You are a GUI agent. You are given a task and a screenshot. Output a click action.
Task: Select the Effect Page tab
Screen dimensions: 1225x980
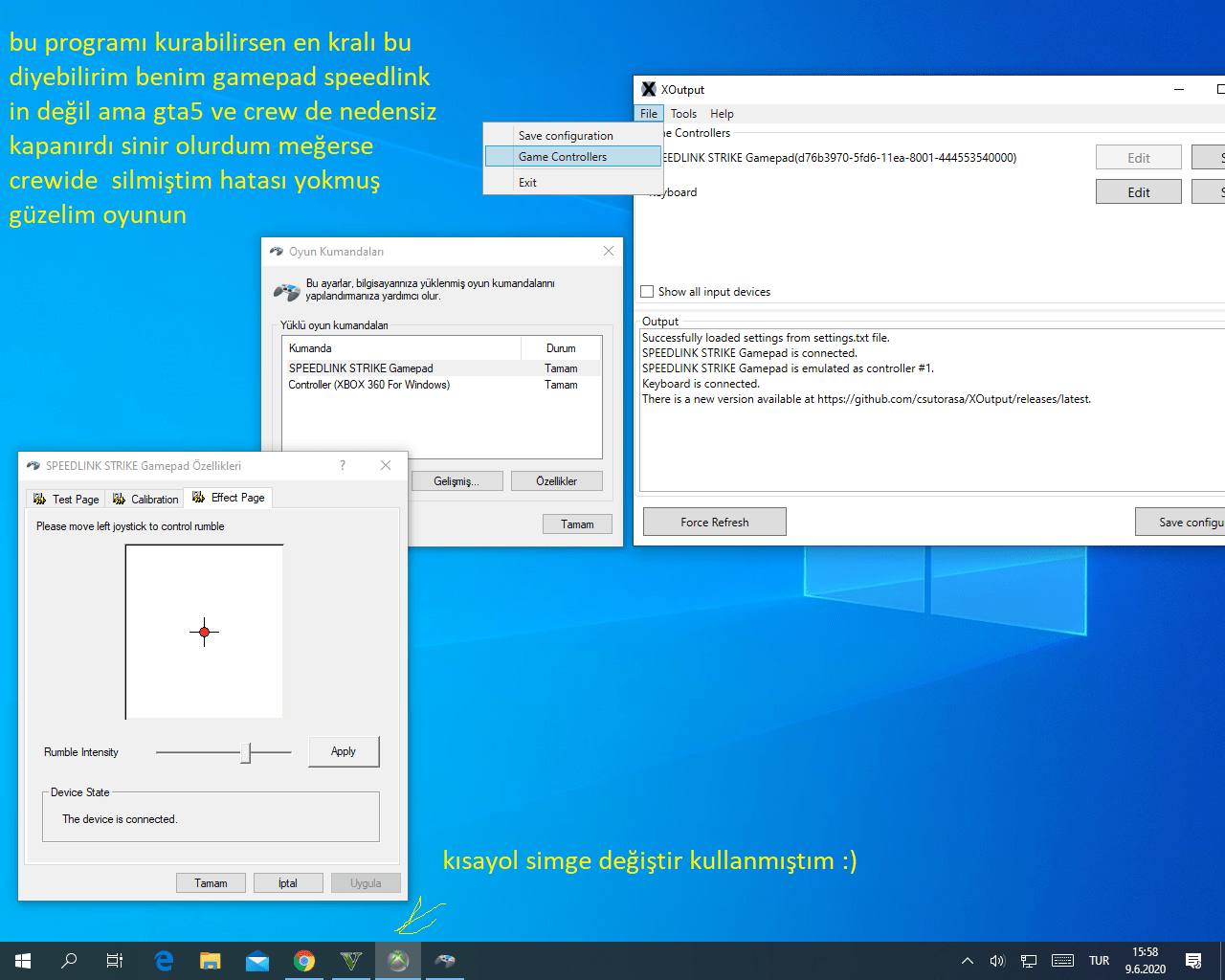click(x=229, y=498)
